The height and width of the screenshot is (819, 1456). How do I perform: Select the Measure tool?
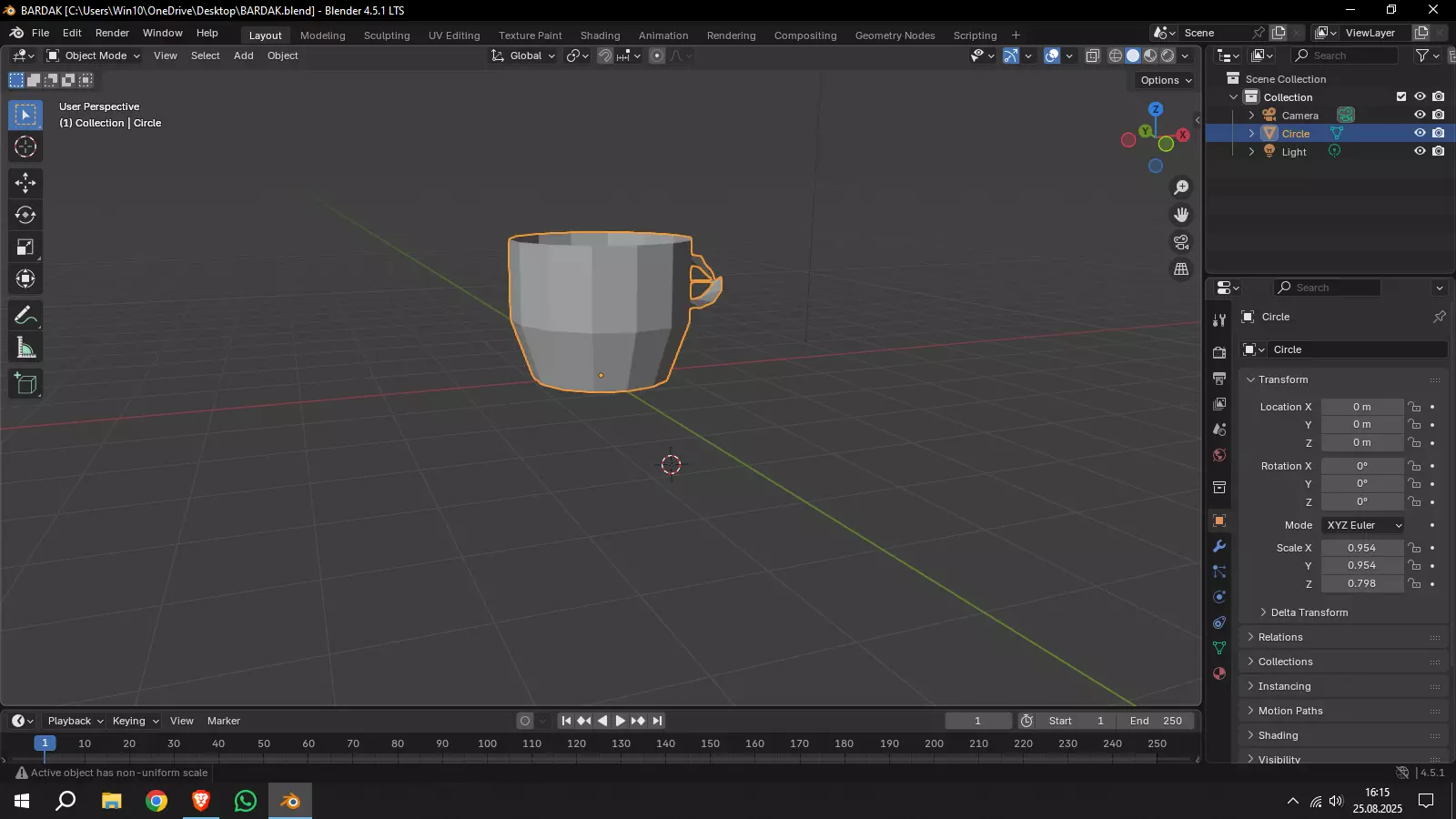coord(25,348)
